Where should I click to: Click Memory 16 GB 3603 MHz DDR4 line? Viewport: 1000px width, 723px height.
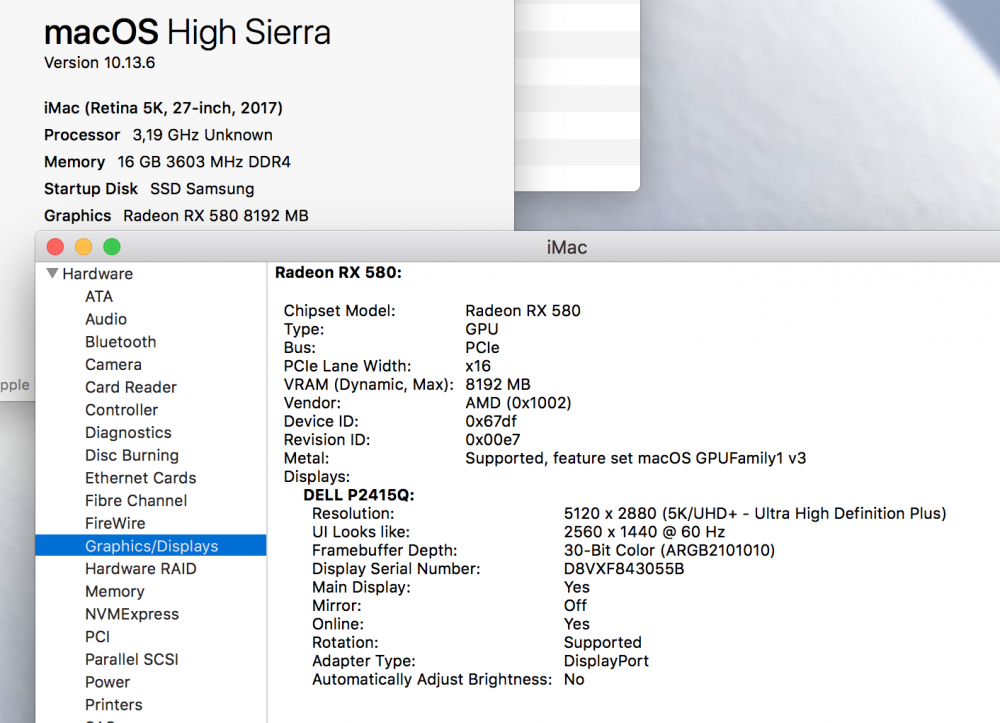167,162
